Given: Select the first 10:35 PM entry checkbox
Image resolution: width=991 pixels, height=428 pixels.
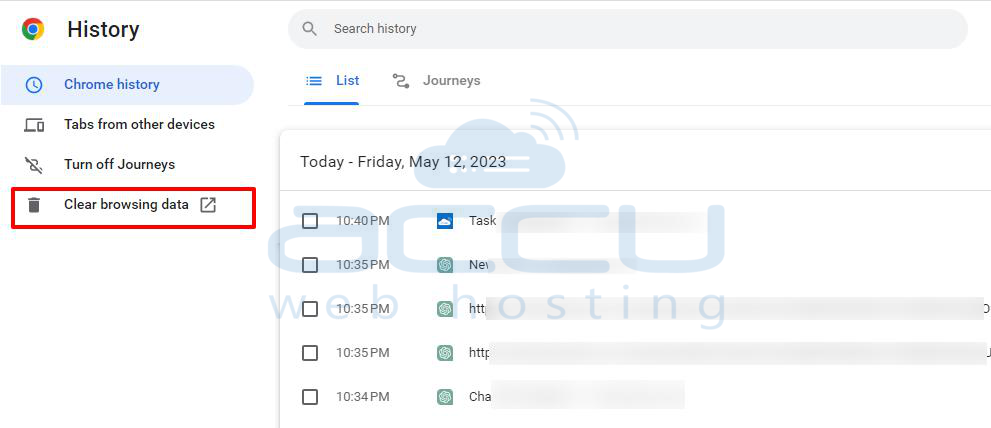Looking at the screenshot, I should (x=310, y=265).
